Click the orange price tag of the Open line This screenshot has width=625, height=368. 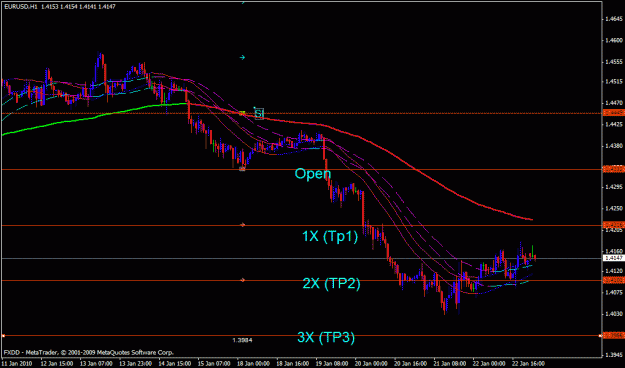[x=614, y=169]
